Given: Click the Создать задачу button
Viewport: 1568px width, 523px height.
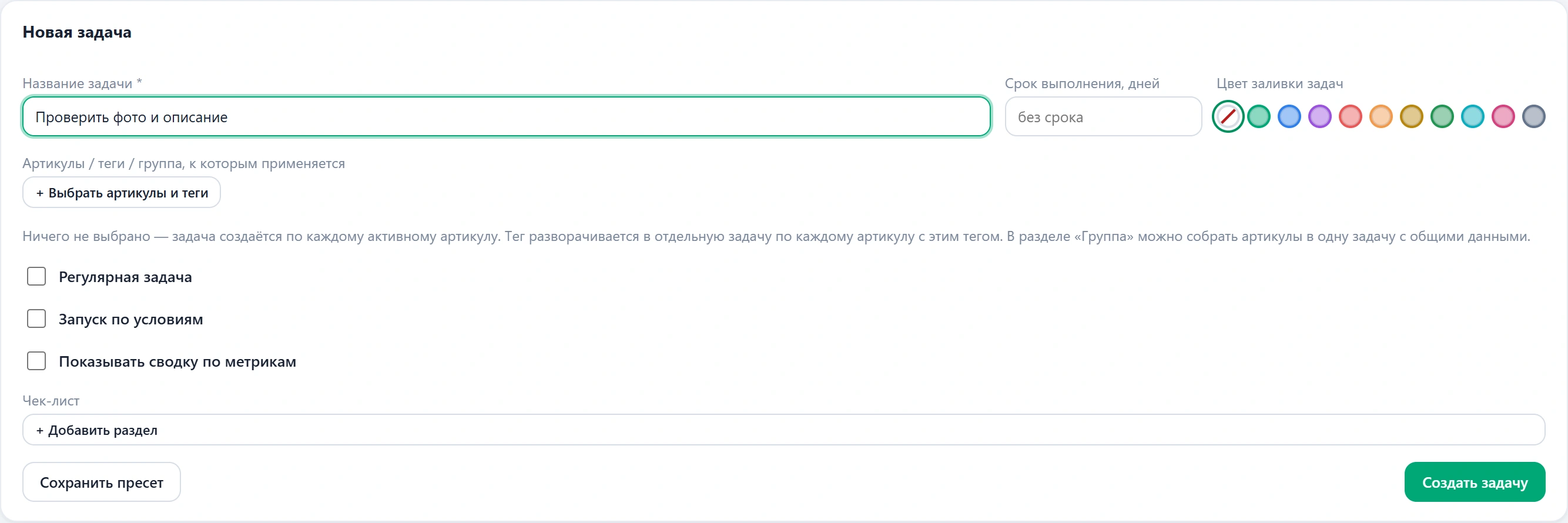Looking at the screenshot, I should 1474,482.
